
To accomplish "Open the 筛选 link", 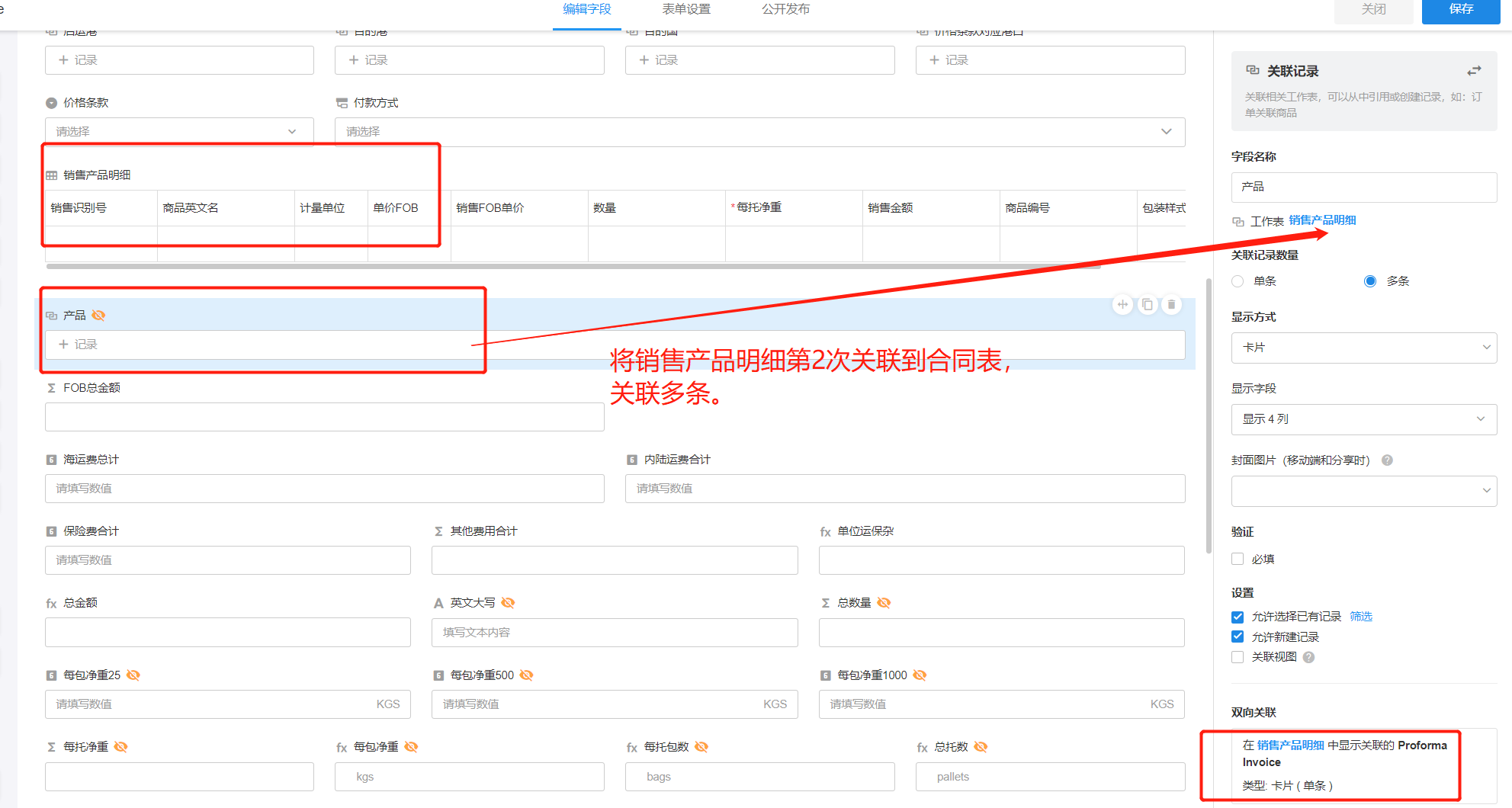I will 1360,617.
